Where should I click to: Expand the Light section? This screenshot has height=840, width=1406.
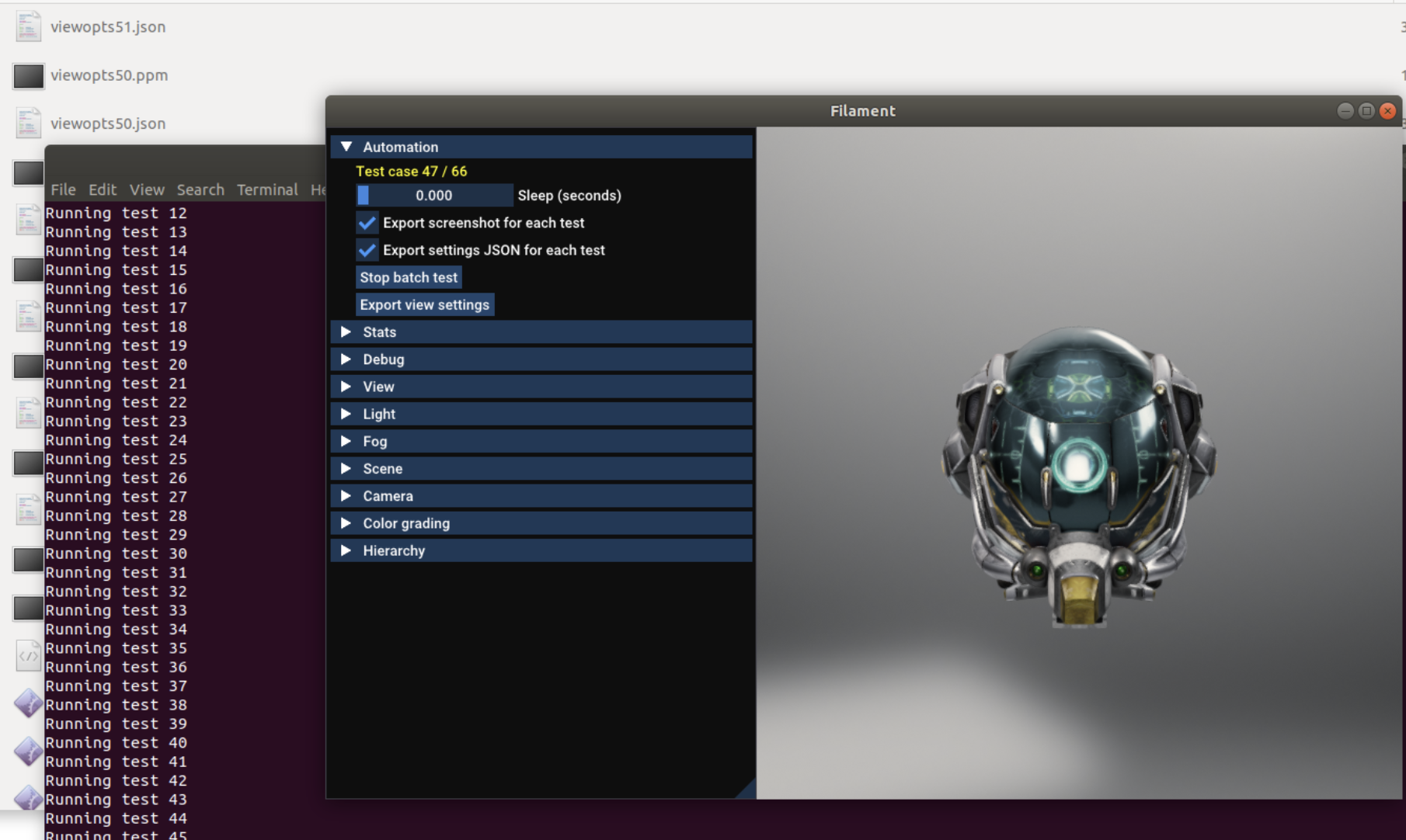pyautogui.click(x=541, y=414)
